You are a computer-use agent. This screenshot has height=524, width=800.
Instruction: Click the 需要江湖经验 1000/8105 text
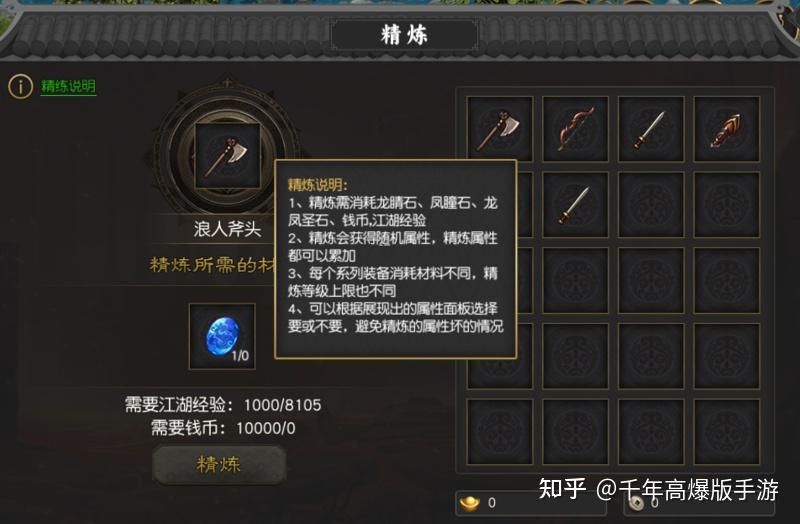pyautogui.click(x=223, y=405)
